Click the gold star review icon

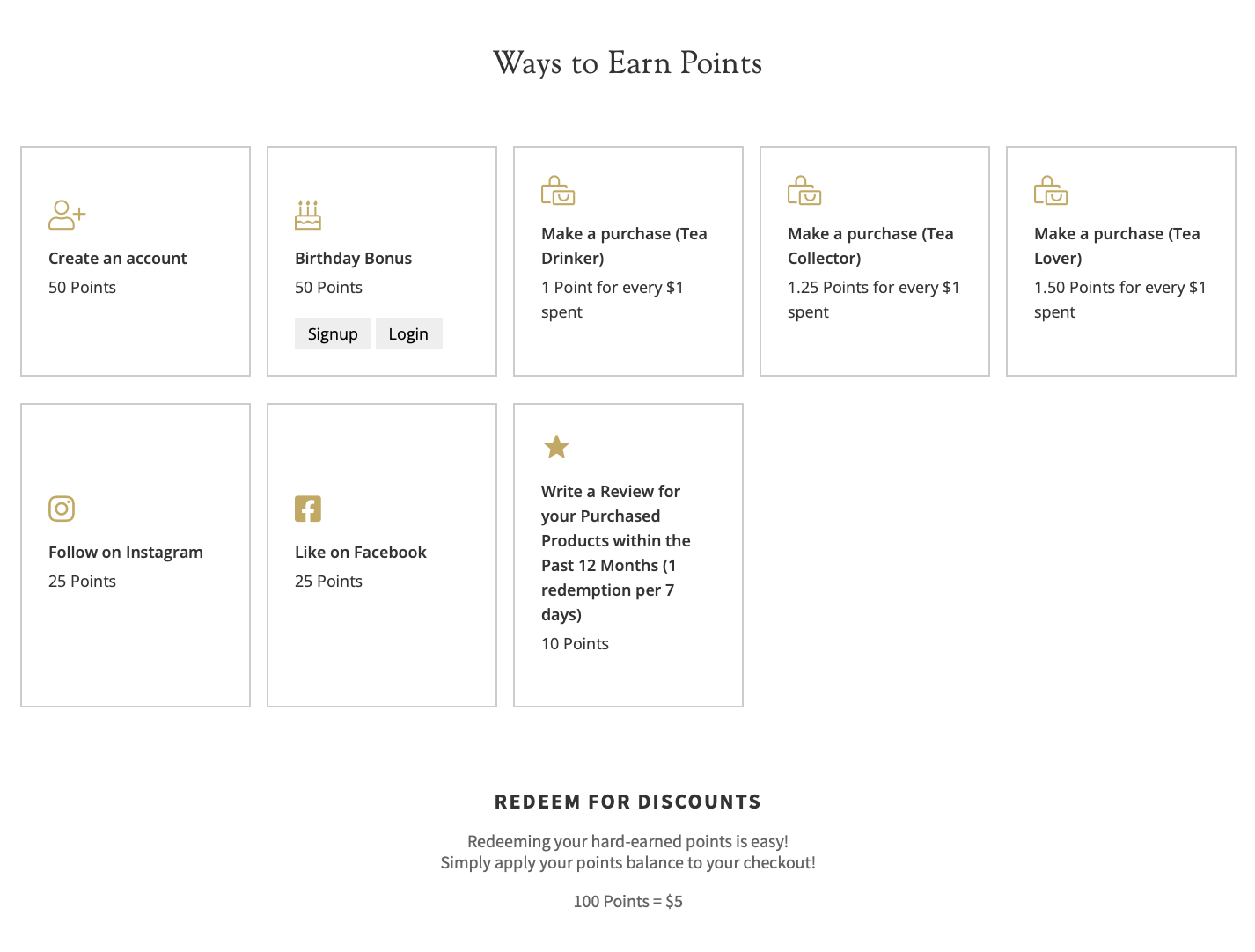(x=556, y=447)
